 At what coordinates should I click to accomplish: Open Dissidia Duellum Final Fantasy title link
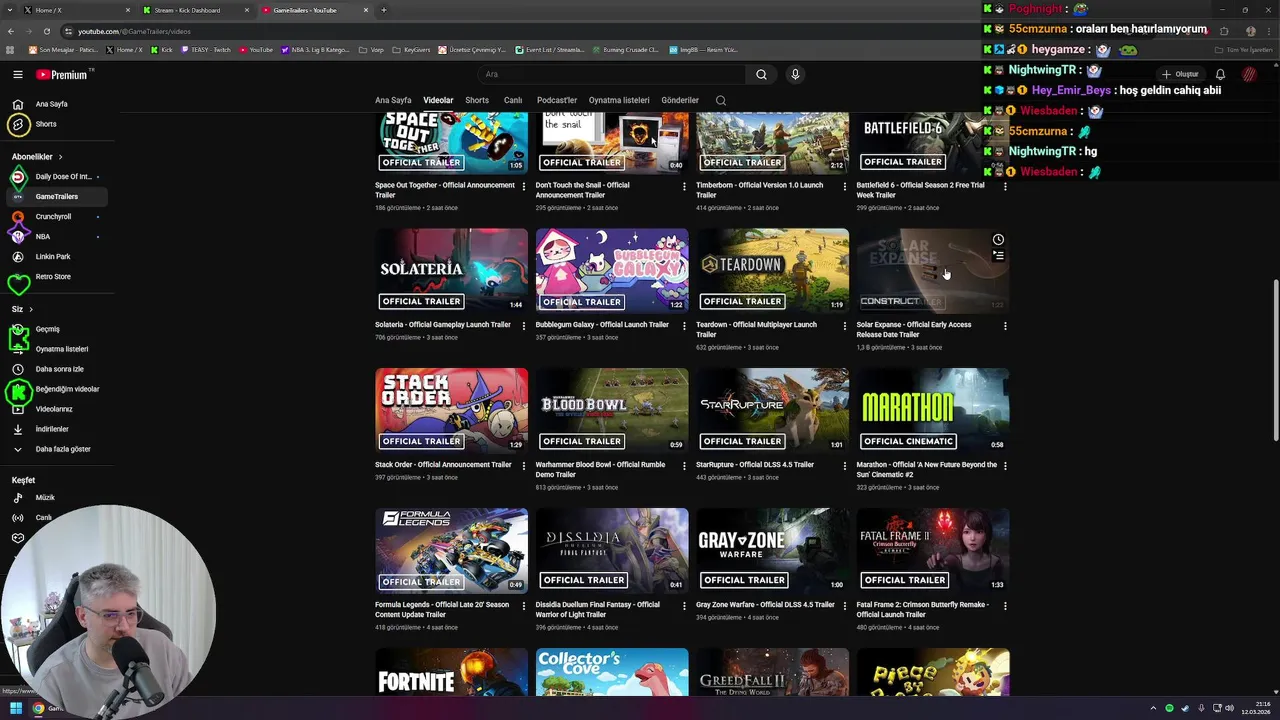pyautogui.click(x=598, y=609)
